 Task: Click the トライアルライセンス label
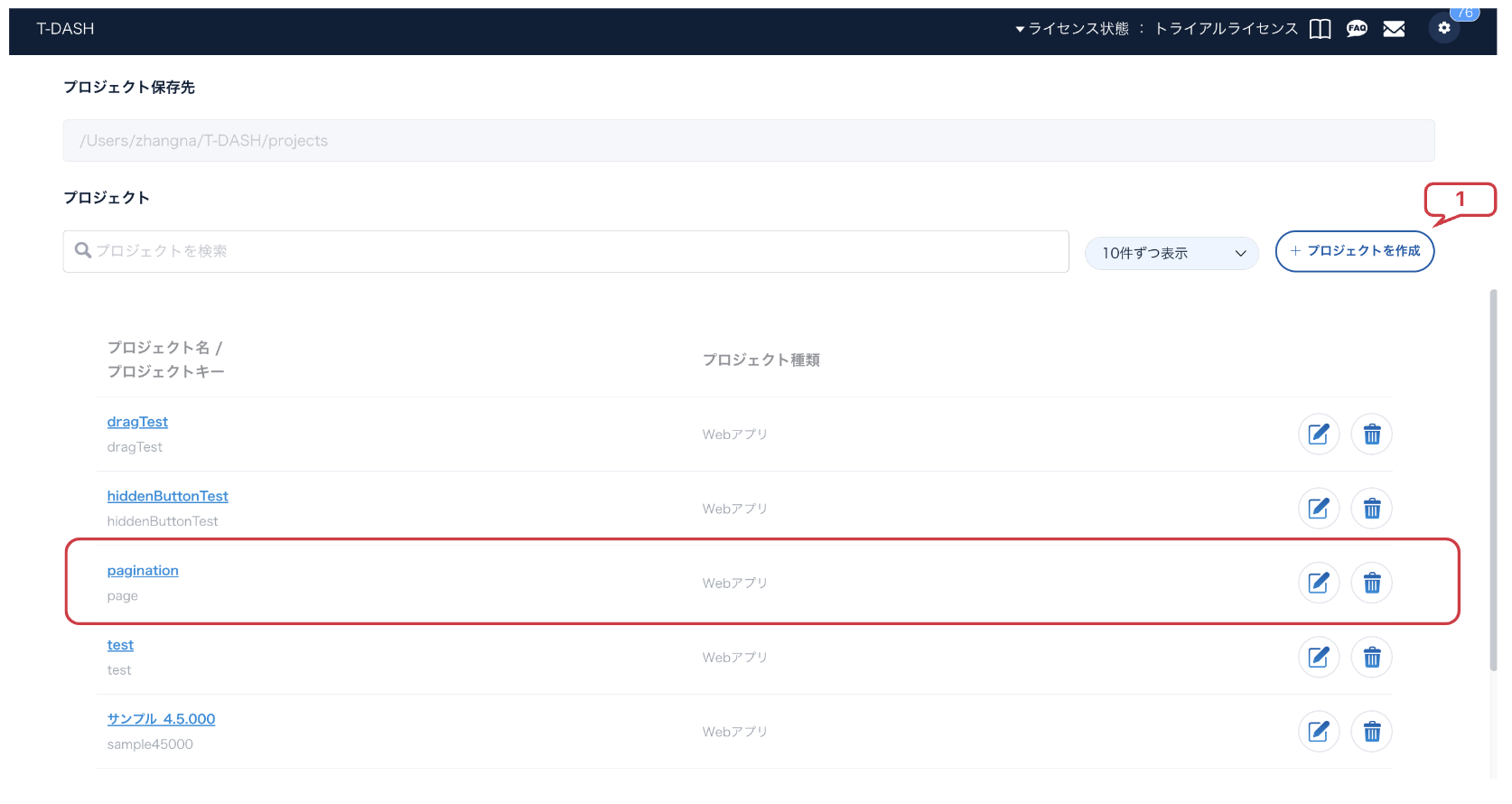click(1227, 29)
